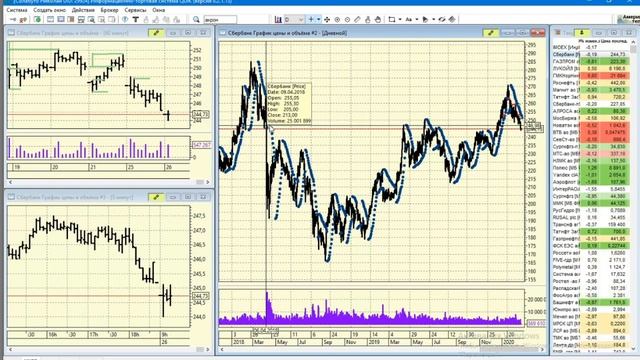Open the Создать окно menu
Image resolution: width=640 pixels, height=360 pixels.
coord(49,10)
